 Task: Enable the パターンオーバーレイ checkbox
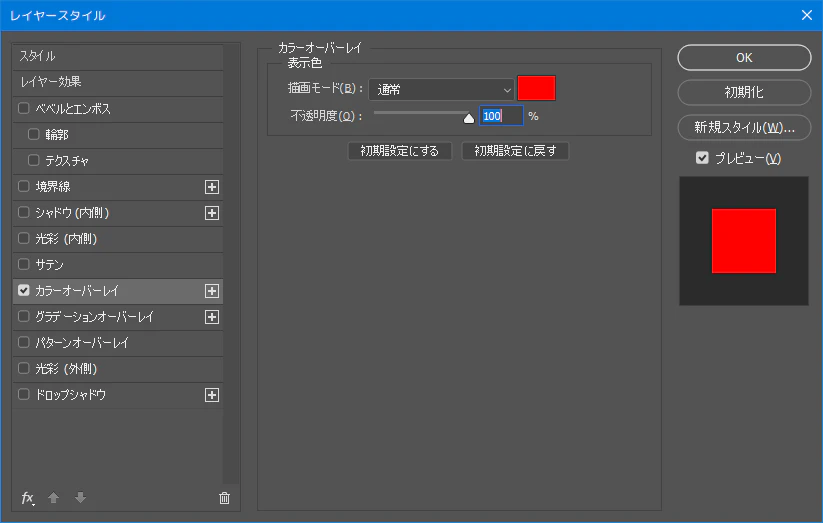(x=24, y=342)
